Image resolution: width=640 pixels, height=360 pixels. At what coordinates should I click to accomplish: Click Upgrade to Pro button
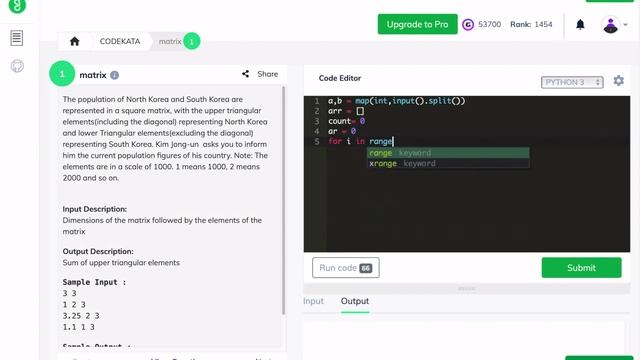pos(418,24)
